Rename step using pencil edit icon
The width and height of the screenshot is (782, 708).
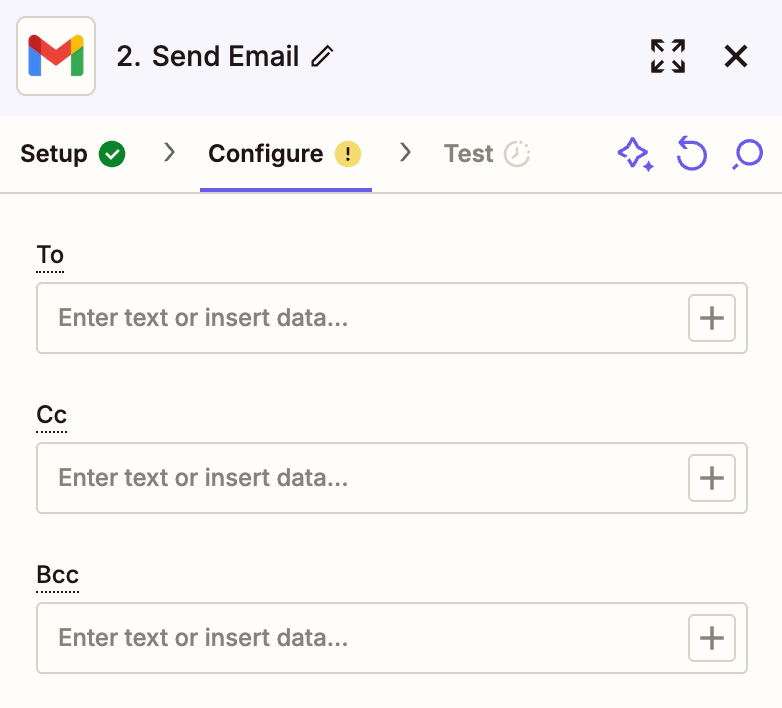coord(322,57)
